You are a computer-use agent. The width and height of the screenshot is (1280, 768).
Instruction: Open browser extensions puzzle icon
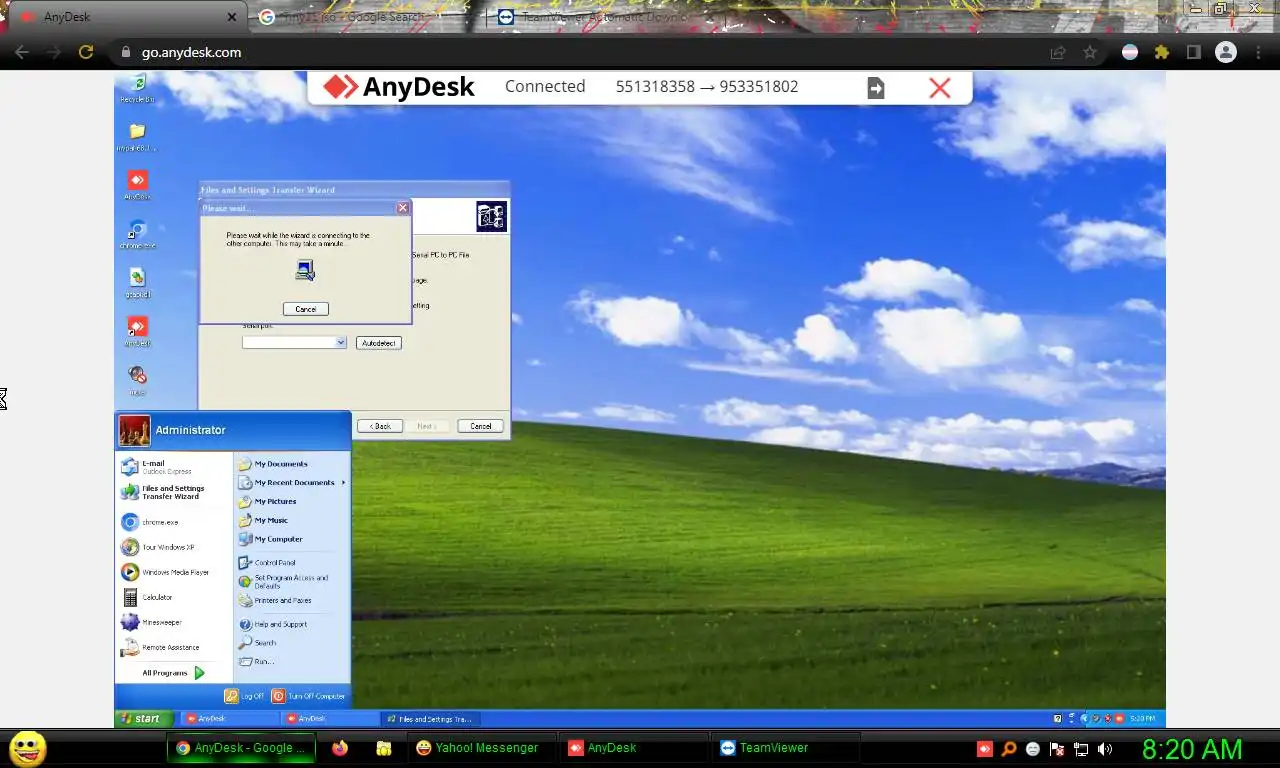click(1161, 52)
